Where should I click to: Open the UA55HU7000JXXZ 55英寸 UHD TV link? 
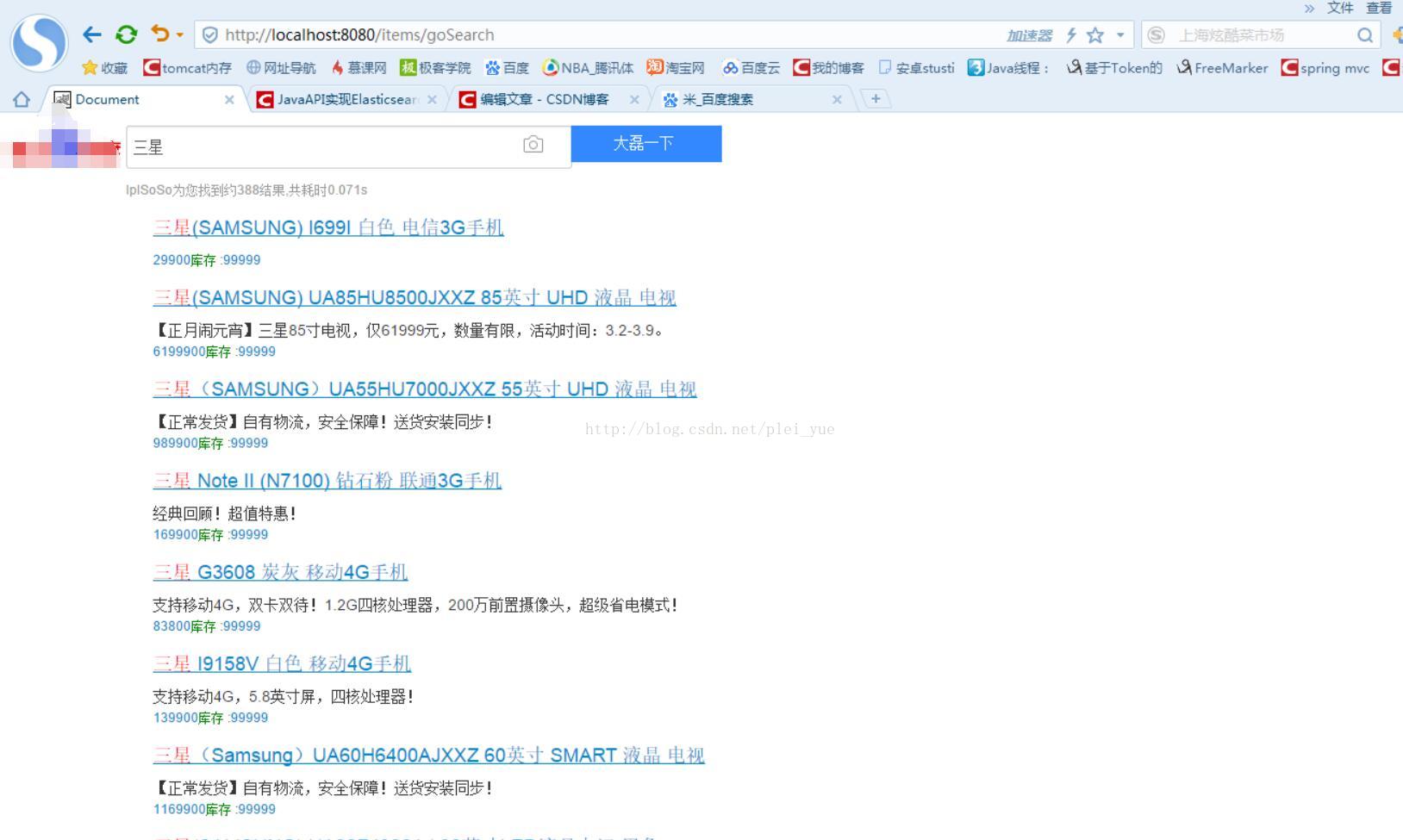[425, 389]
